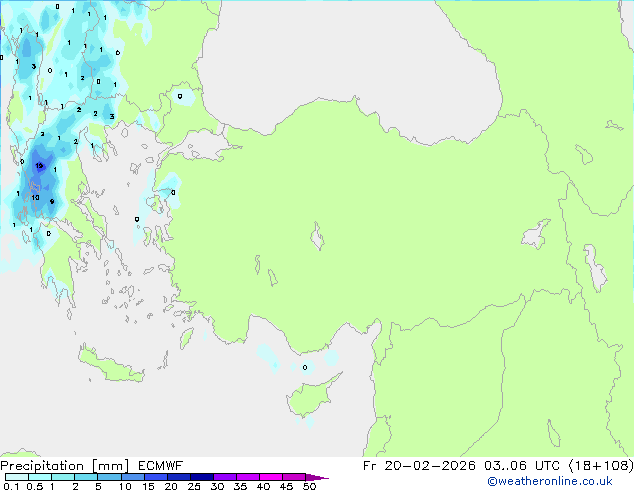Click legend swatch between 0.5 and 1
This screenshot has width=634, height=490.
pos(40,477)
